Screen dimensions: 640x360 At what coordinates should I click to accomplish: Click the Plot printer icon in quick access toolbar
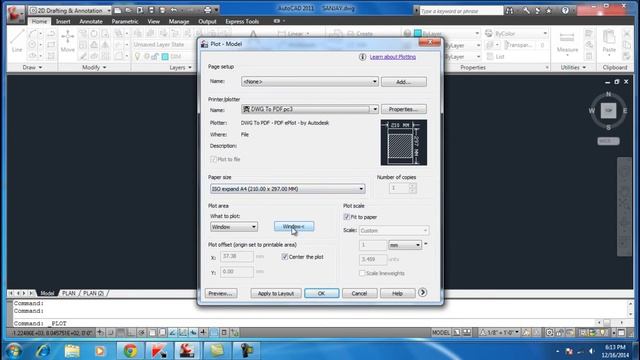coord(208,10)
